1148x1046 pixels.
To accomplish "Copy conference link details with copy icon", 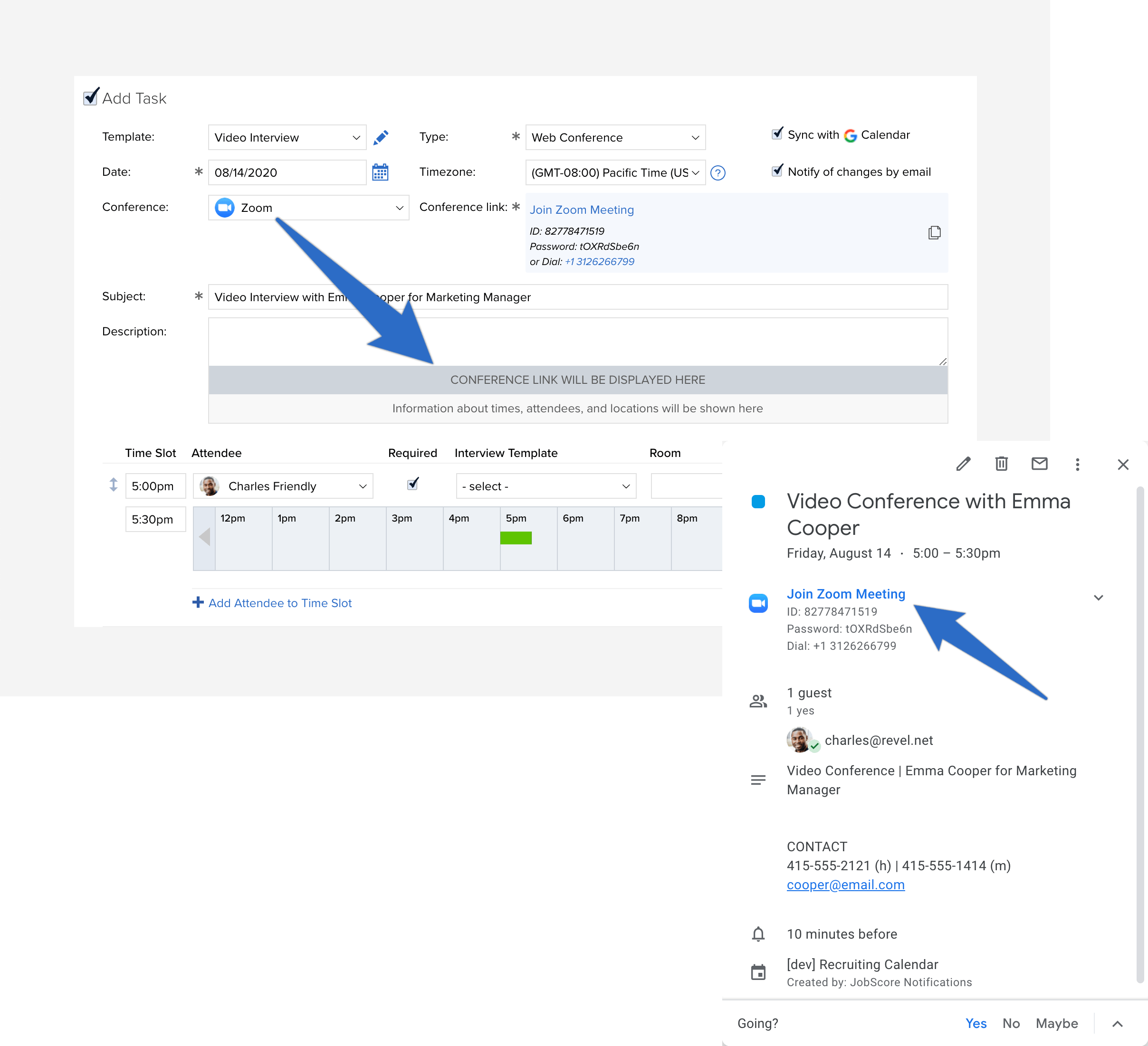I will tap(934, 232).
